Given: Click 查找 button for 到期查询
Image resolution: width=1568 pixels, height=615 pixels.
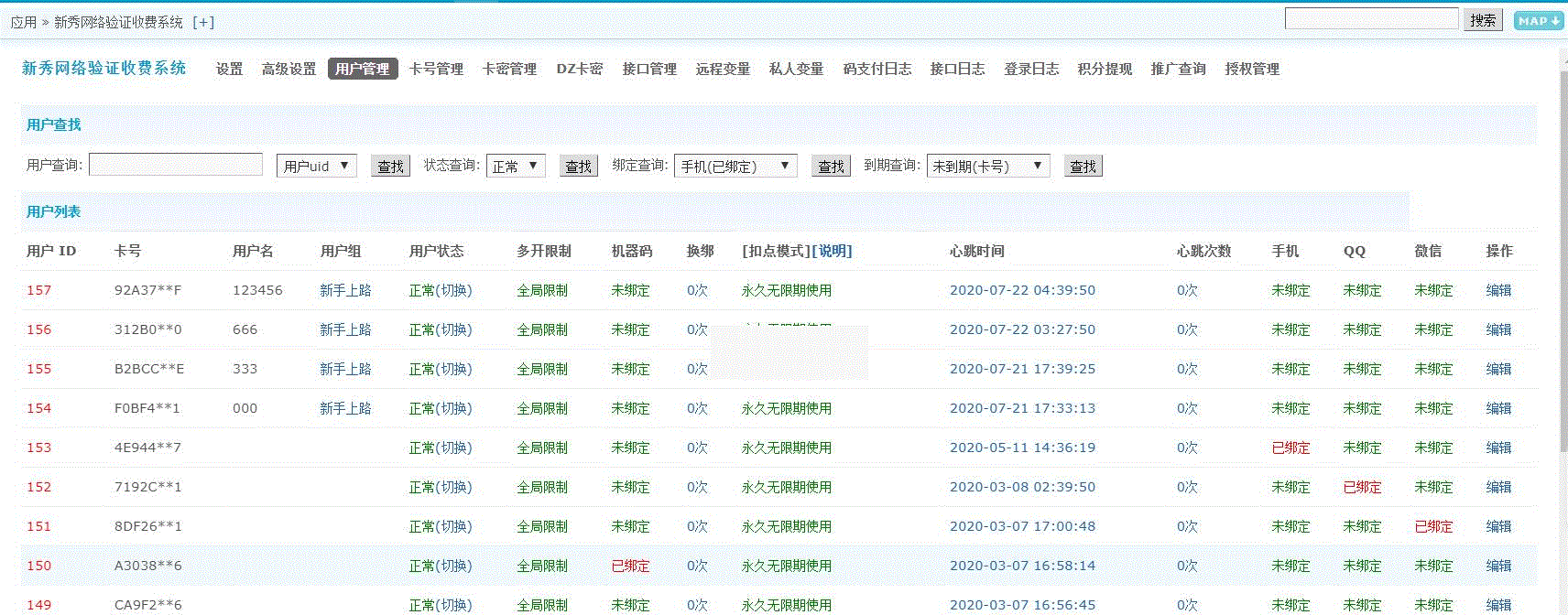Looking at the screenshot, I should 1083,166.
